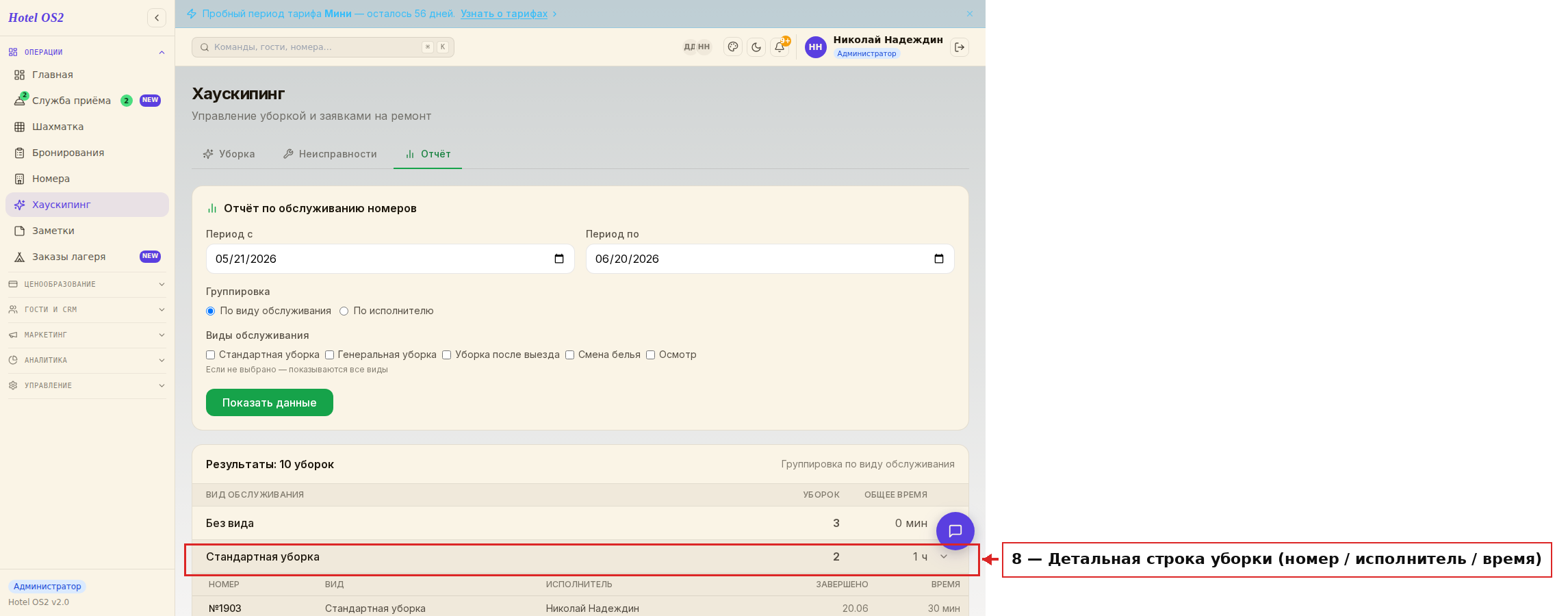Switch to the Неисправности tab

point(330,154)
